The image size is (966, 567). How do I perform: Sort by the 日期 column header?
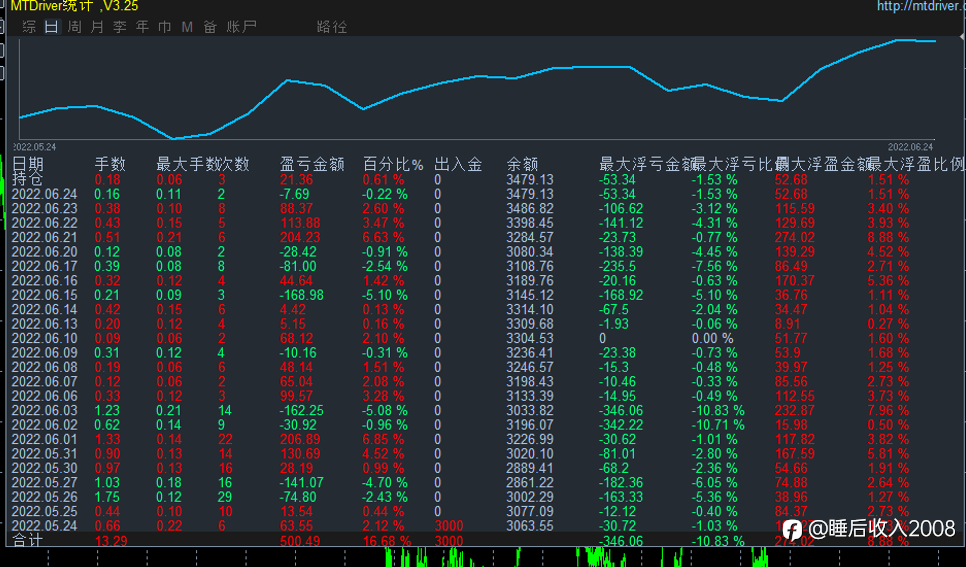(28, 164)
